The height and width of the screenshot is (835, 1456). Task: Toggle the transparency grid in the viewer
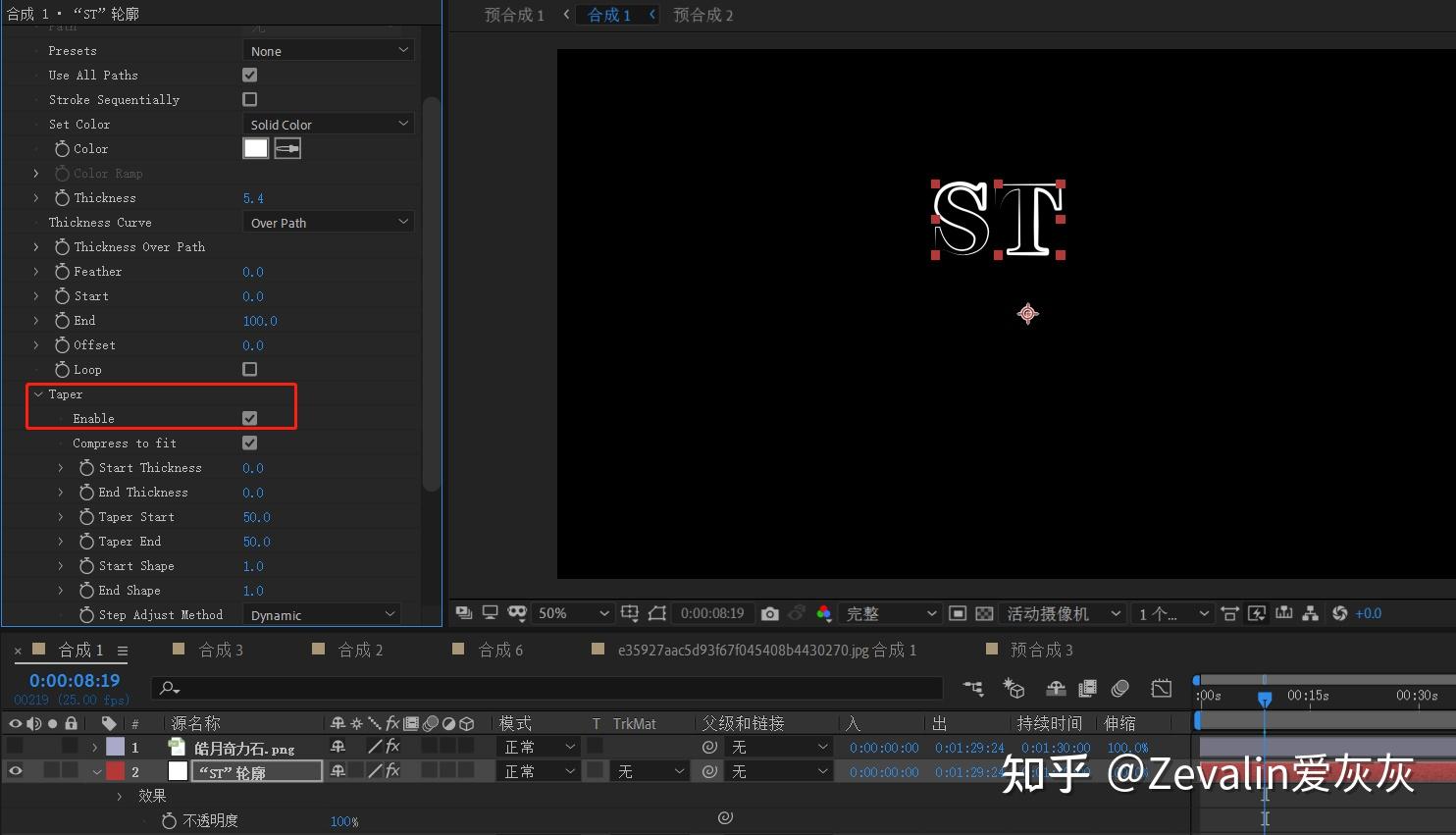[x=983, y=613]
